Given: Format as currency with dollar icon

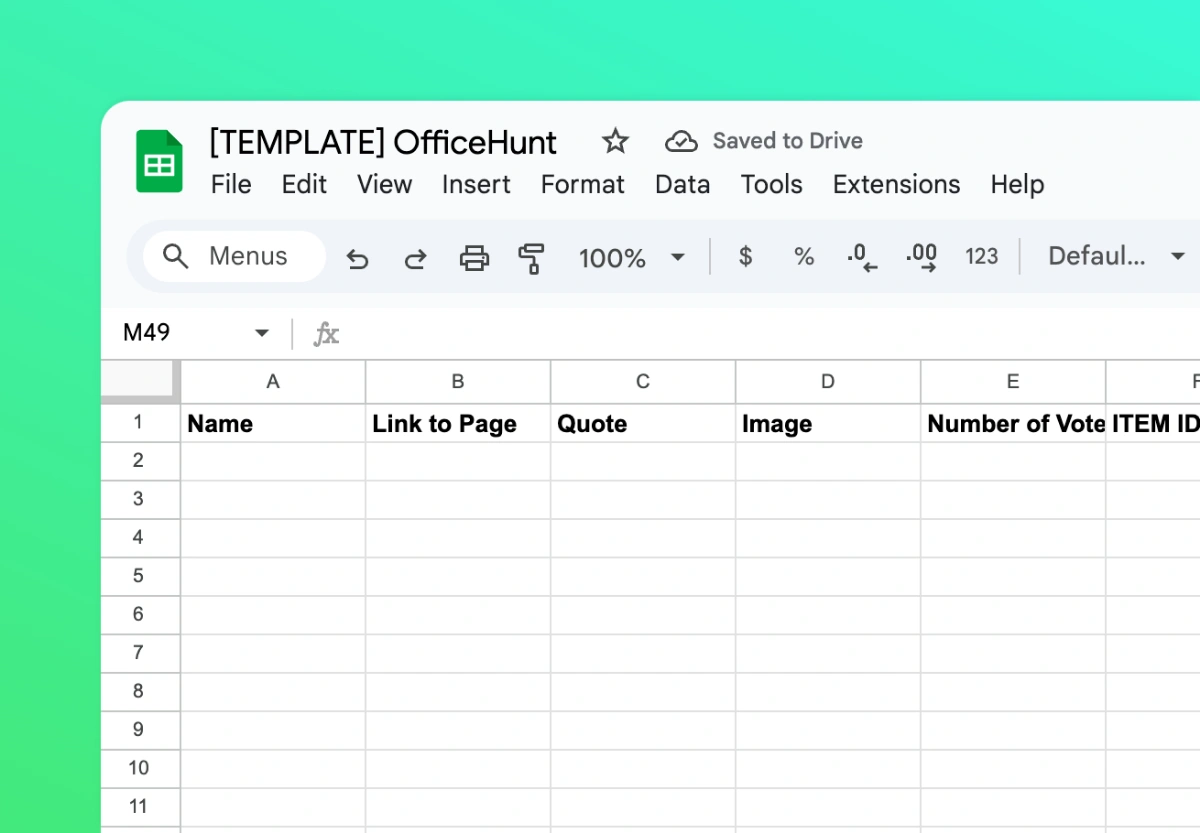Looking at the screenshot, I should [745, 257].
